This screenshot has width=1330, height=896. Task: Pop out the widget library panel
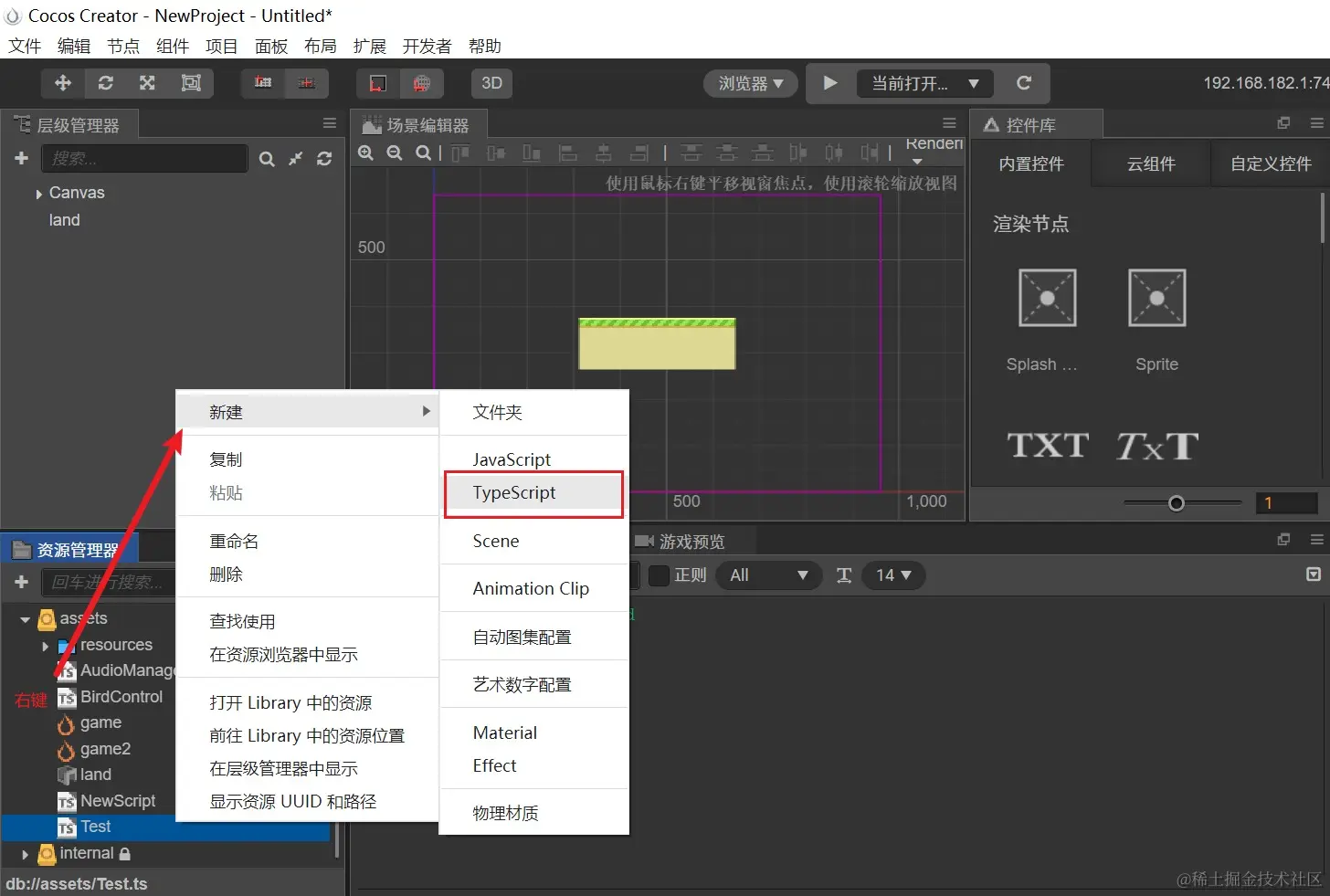coord(1283,123)
